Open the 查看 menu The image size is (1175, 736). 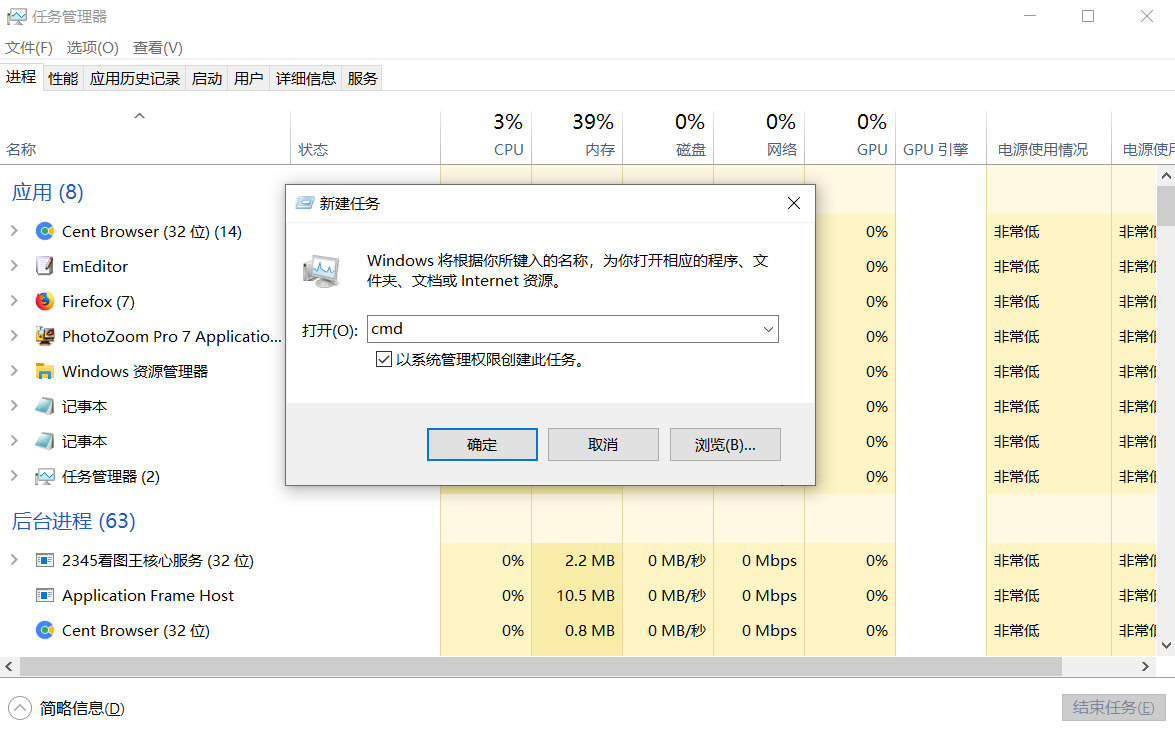157,47
